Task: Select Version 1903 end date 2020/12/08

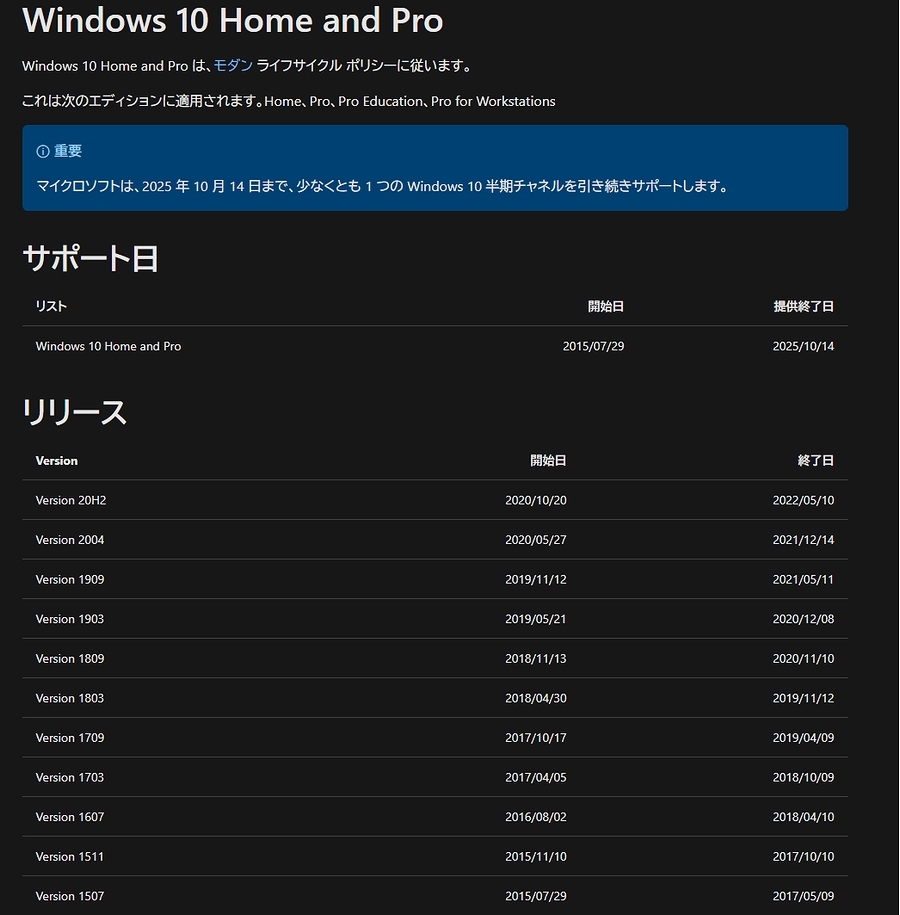Action: pos(803,619)
